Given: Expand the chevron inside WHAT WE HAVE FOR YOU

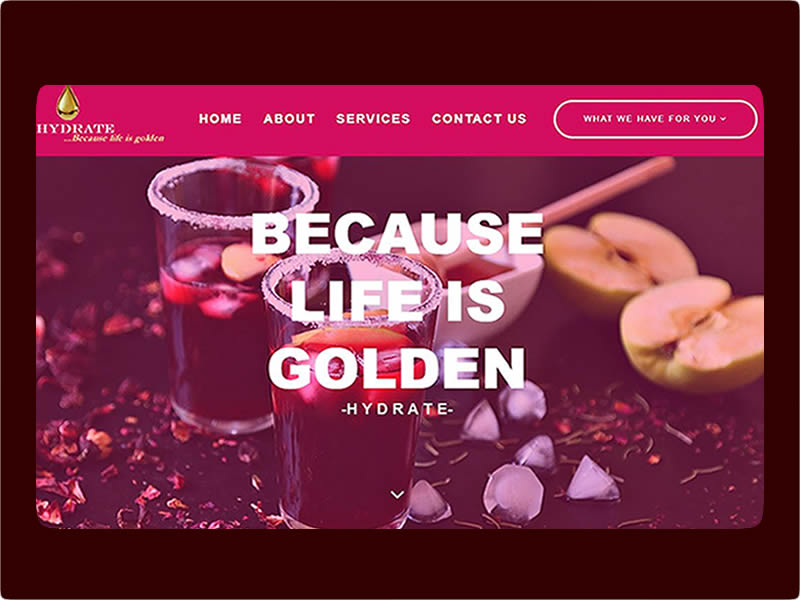Looking at the screenshot, I should click(x=723, y=119).
